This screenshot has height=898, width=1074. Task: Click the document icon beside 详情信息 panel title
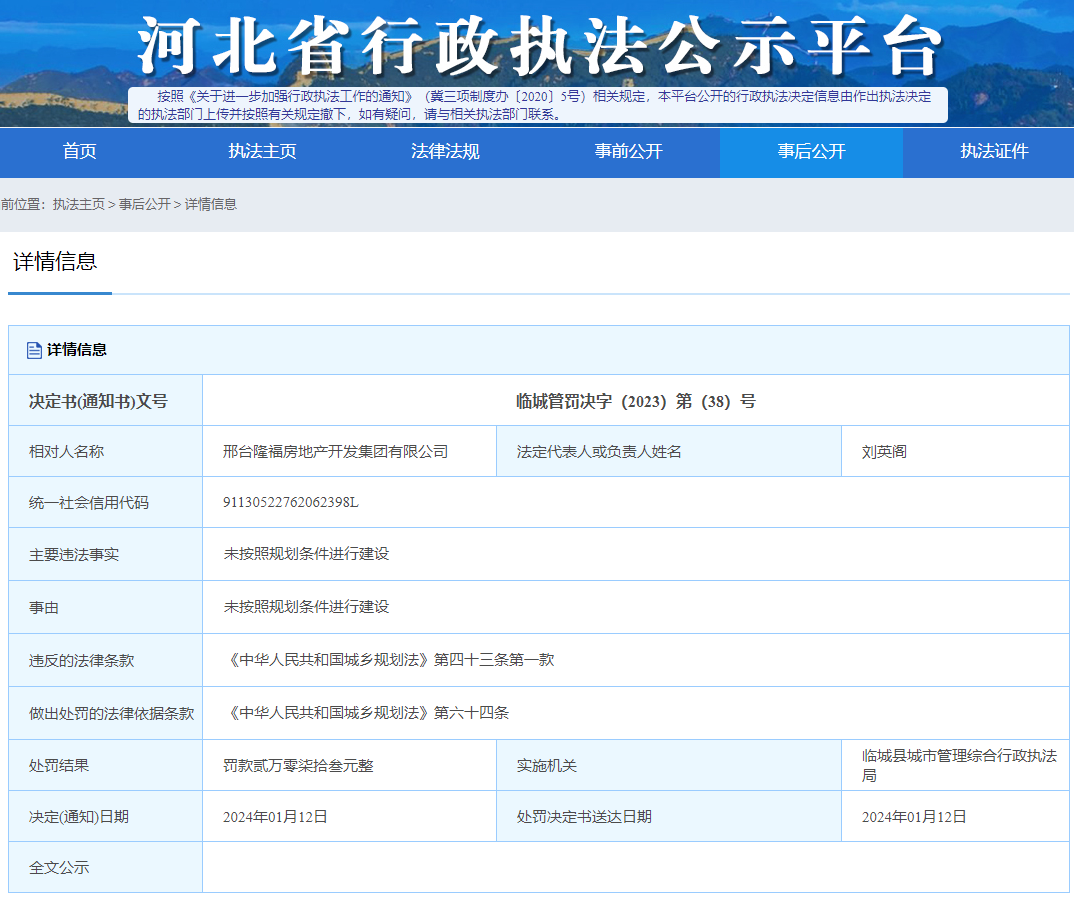[34, 350]
